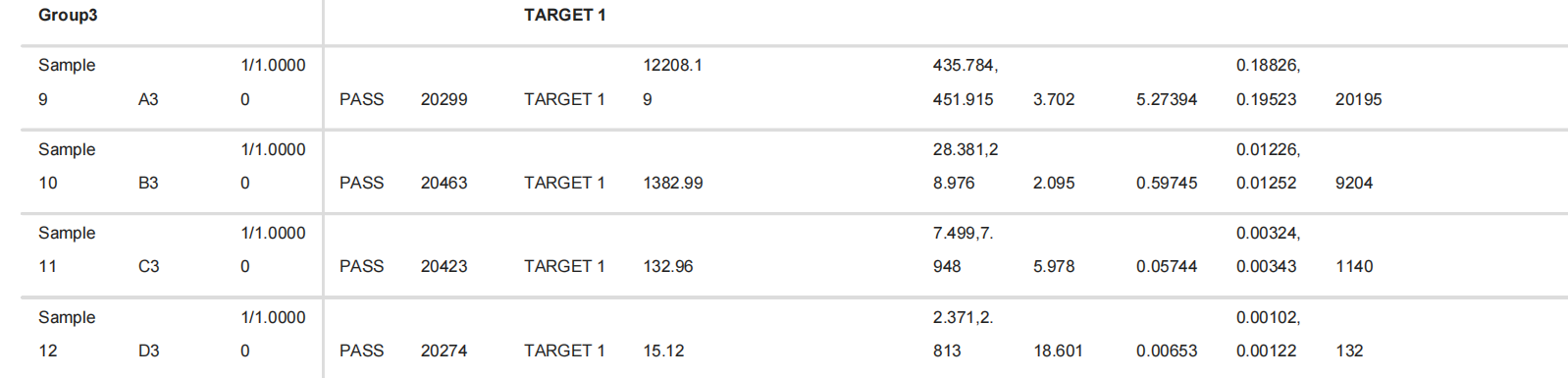Click the Sample 9 row label
Screen dimensions: 1568x378
click(x=67, y=82)
